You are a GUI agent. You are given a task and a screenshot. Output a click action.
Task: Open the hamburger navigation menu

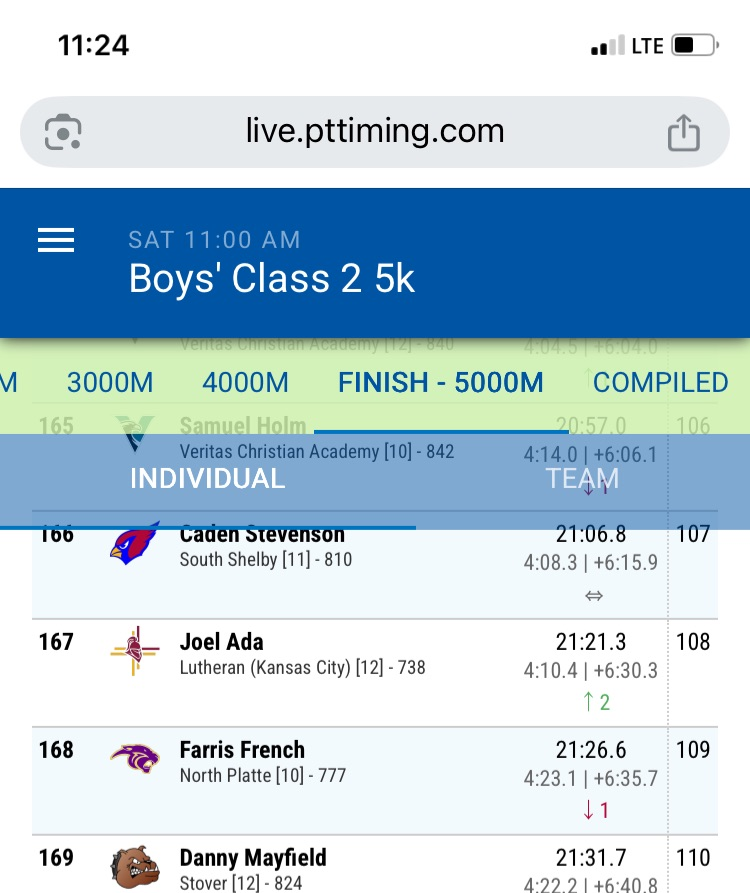(56, 240)
